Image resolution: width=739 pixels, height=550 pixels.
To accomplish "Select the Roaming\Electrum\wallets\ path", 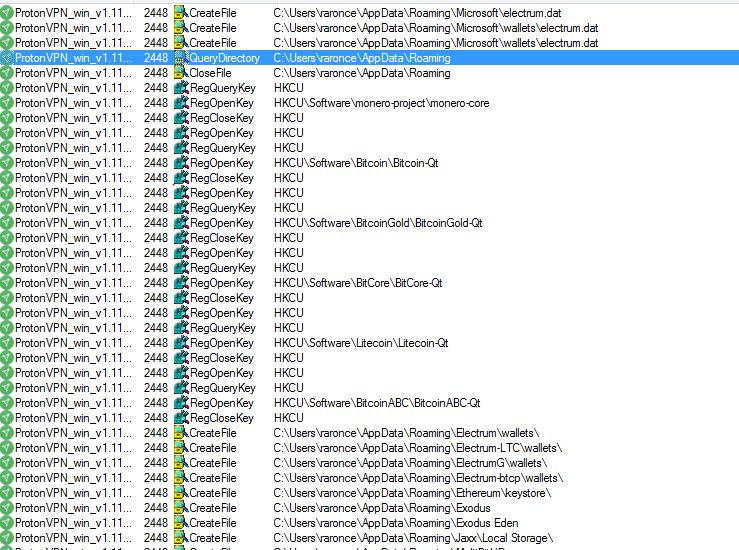I will pos(406,433).
